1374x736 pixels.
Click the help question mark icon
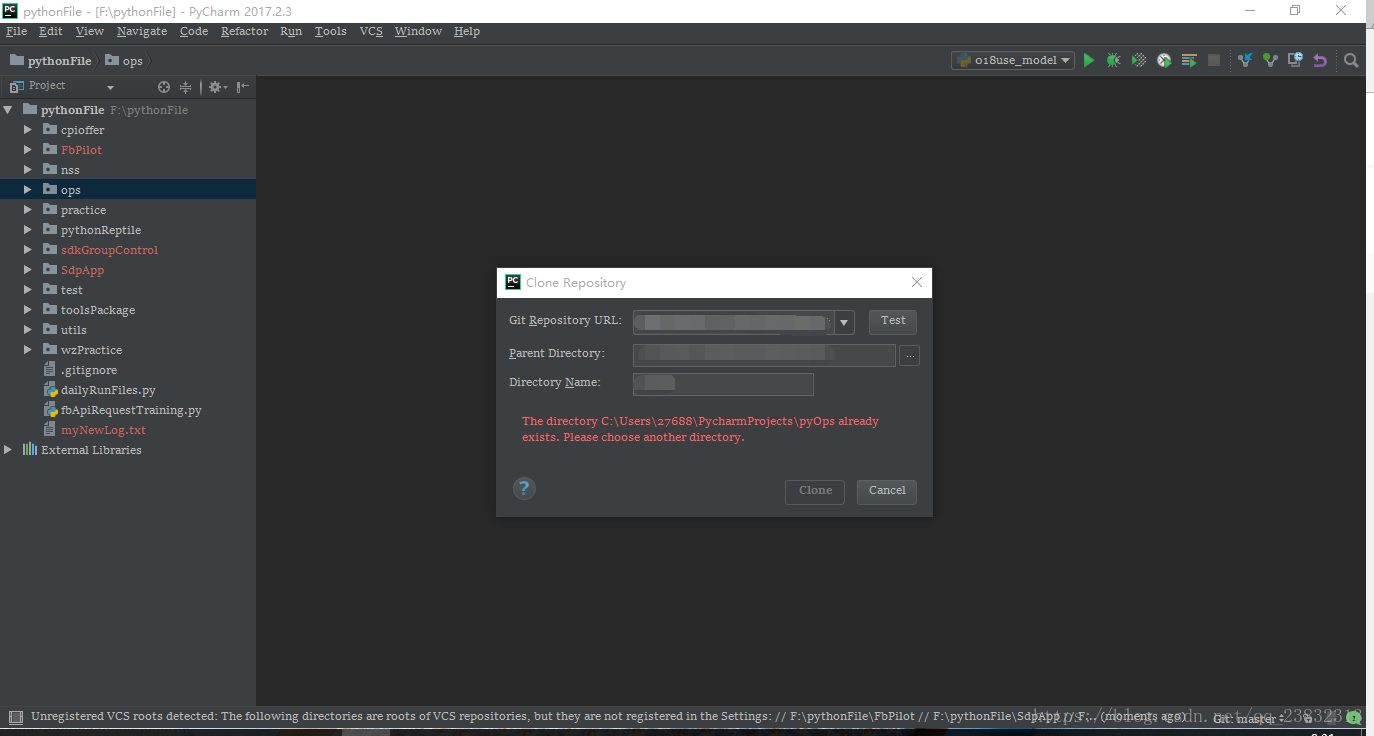coord(524,488)
